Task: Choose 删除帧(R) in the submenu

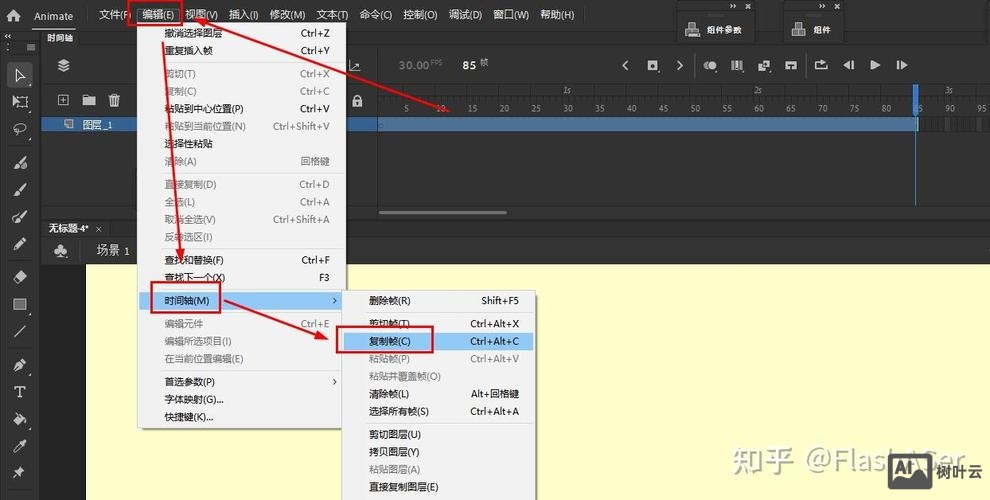Action: [439, 301]
